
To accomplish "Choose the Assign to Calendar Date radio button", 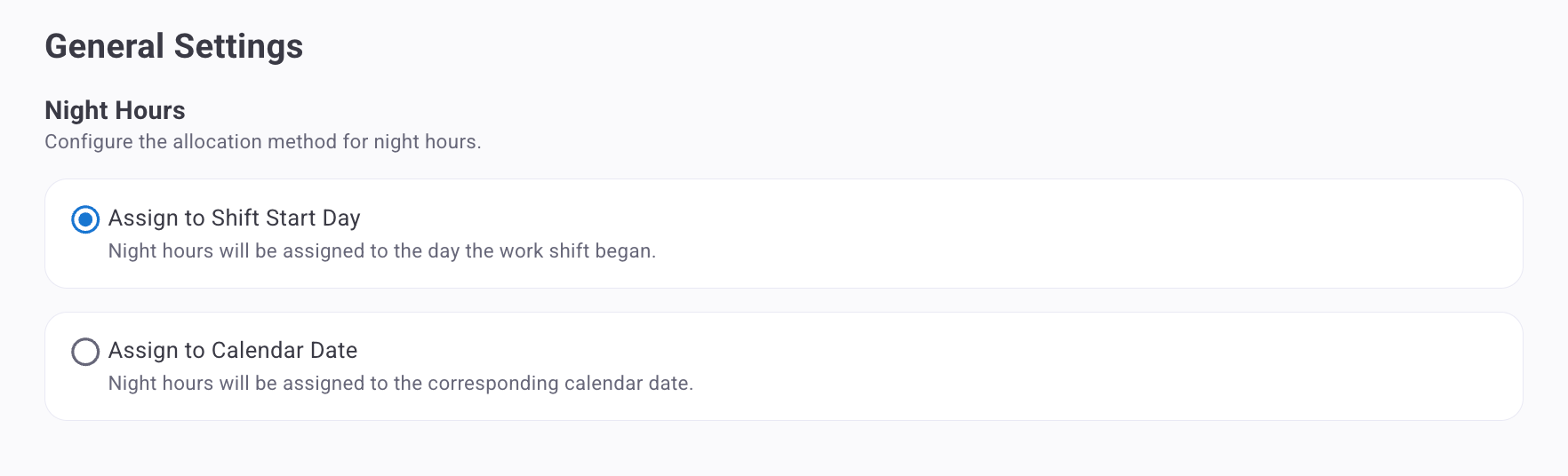I will click(x=85, y=352).
